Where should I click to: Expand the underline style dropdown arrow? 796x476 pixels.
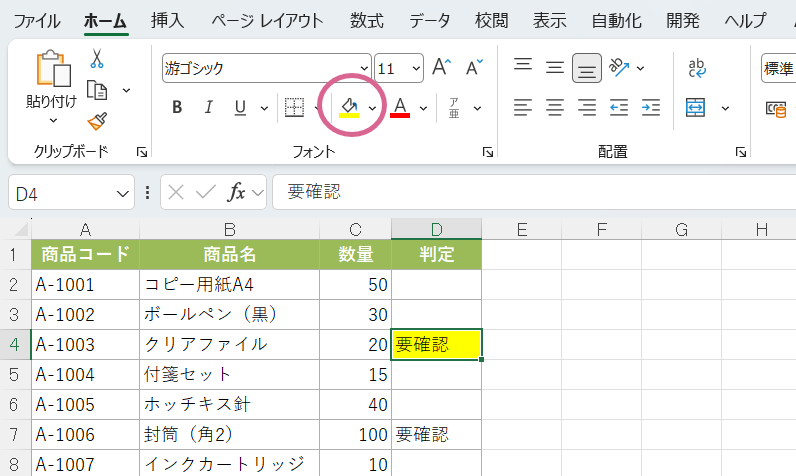click(264, 108)
